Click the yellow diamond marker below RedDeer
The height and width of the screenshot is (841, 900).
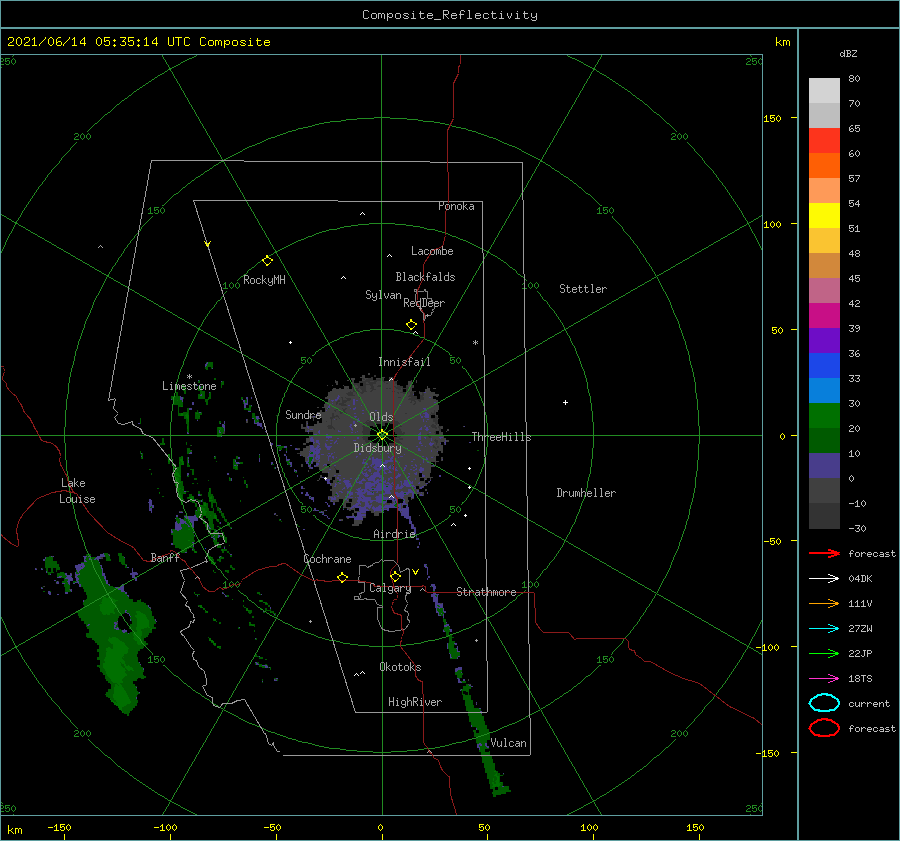pos(412,325)
